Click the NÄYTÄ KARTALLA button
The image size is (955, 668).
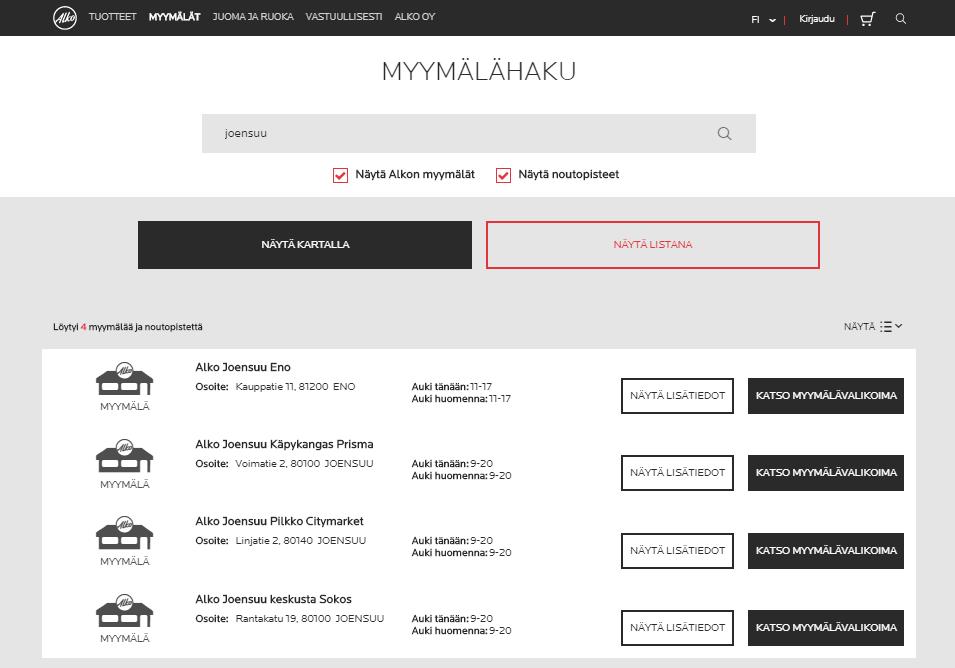305,245
